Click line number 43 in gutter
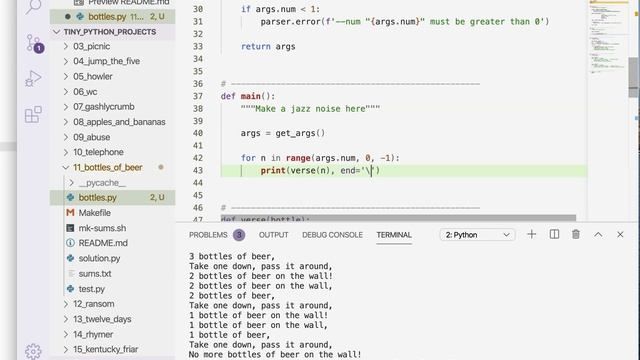This screenshot has width=640, height=360. [x=198, y=171]
